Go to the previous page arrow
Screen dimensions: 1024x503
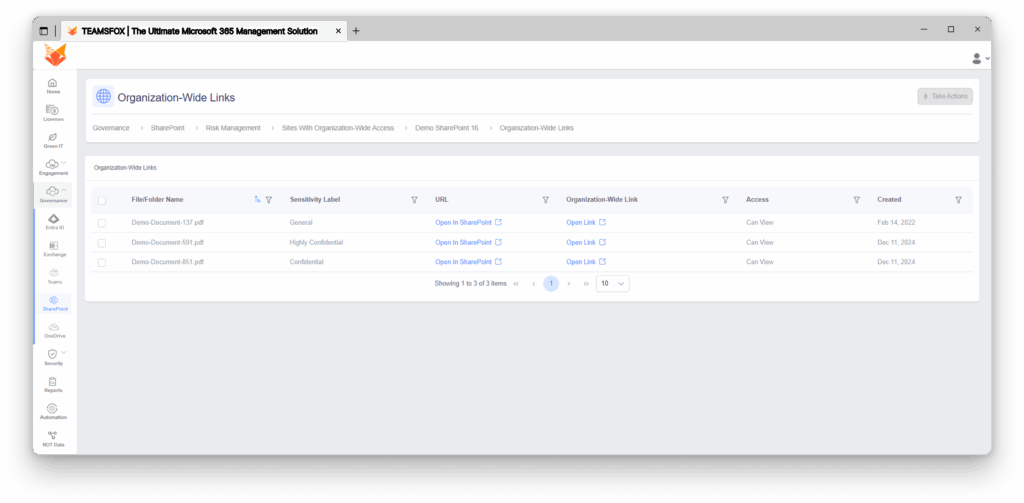click(534, 284)
